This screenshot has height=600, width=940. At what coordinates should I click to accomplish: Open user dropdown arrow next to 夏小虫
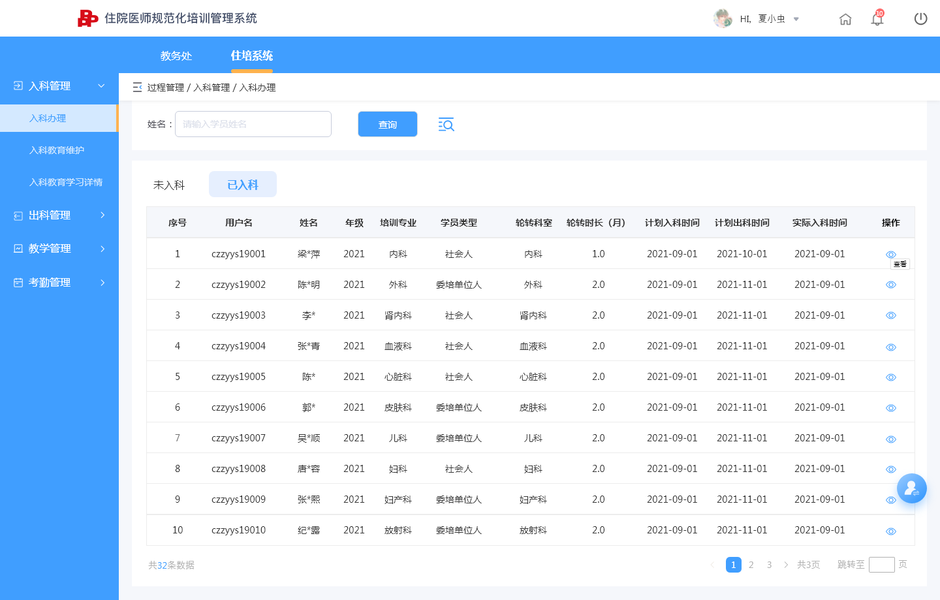coord(796,19)
